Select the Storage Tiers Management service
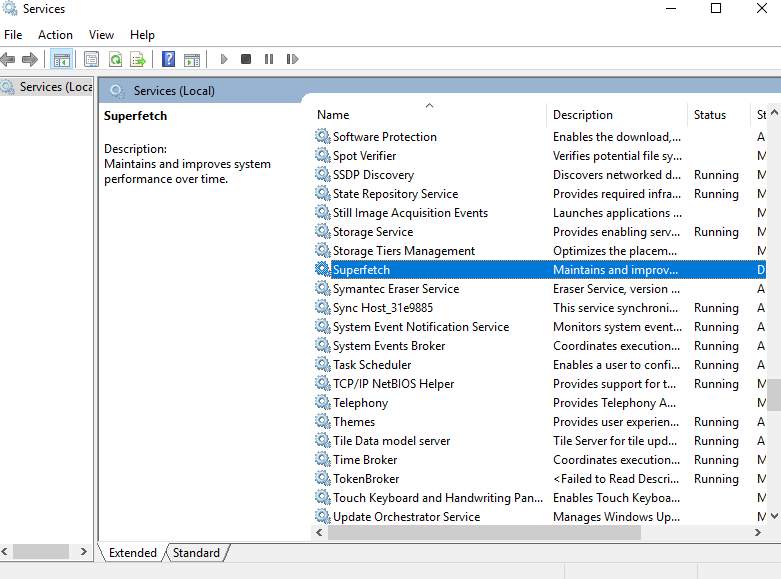781x579 pixels. 540,250
